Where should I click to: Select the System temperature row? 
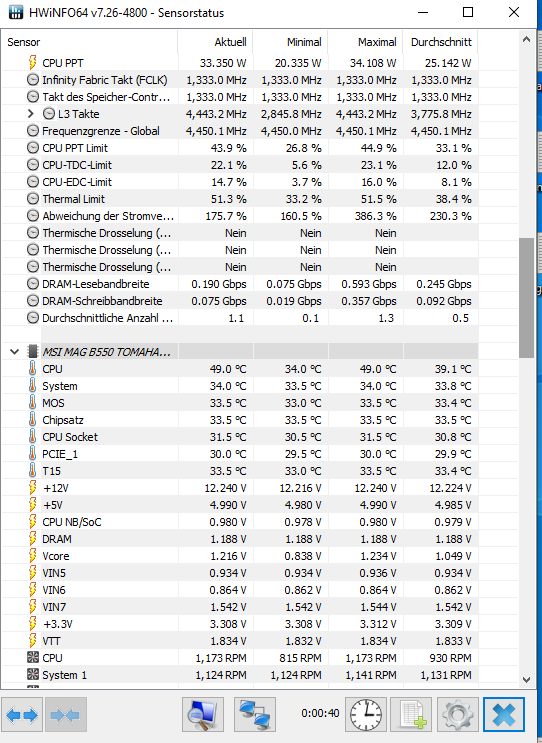(x=240, y=386)
